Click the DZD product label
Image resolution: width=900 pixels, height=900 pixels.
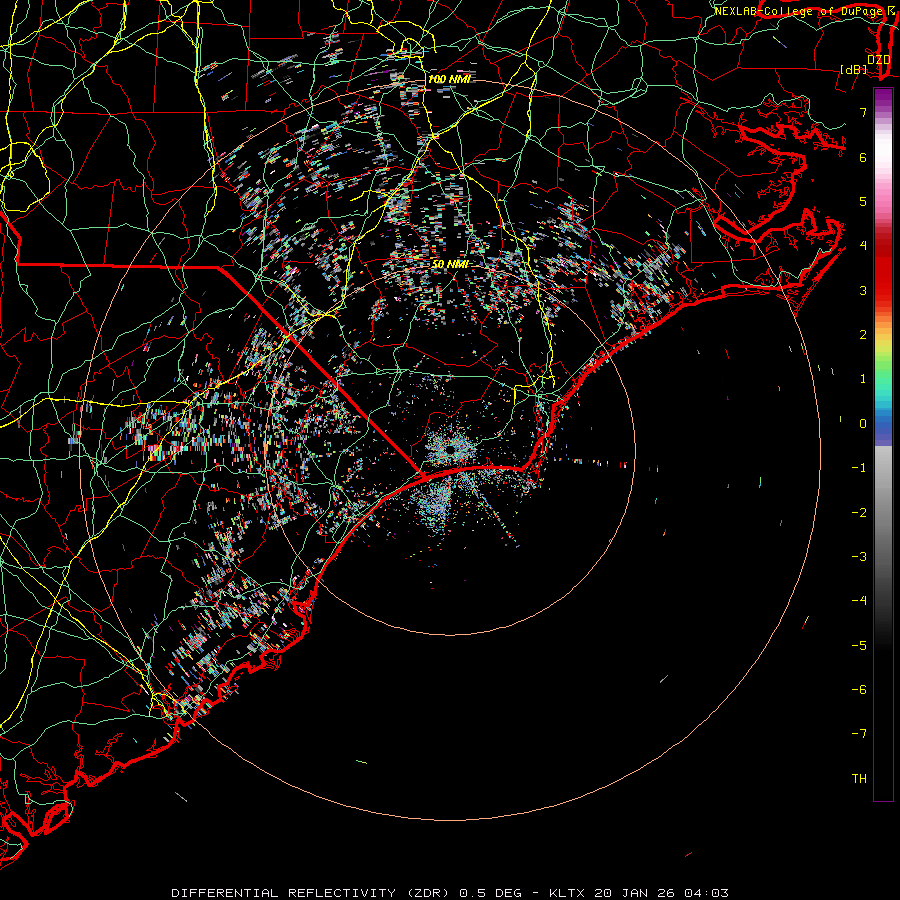pos(879,60)
